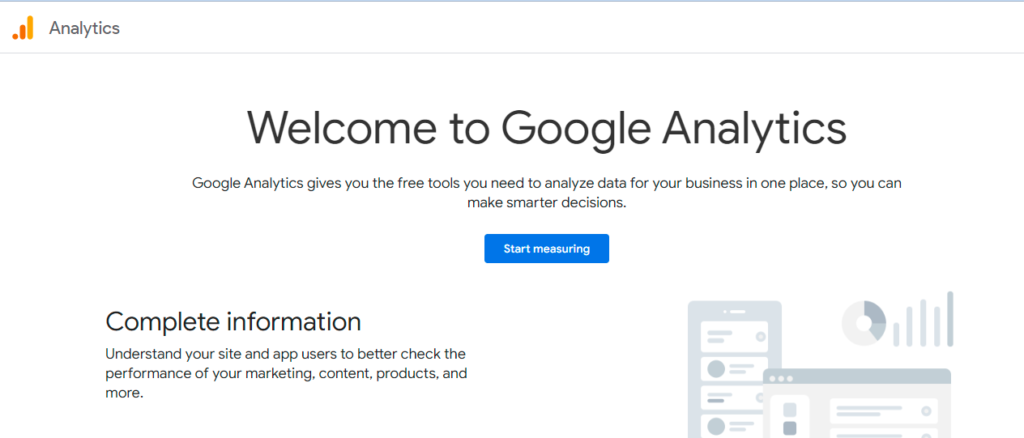Click the dark square in browser mockup sidebar
This screenshot has width=1024, height=438.
(x=790, y=429)
